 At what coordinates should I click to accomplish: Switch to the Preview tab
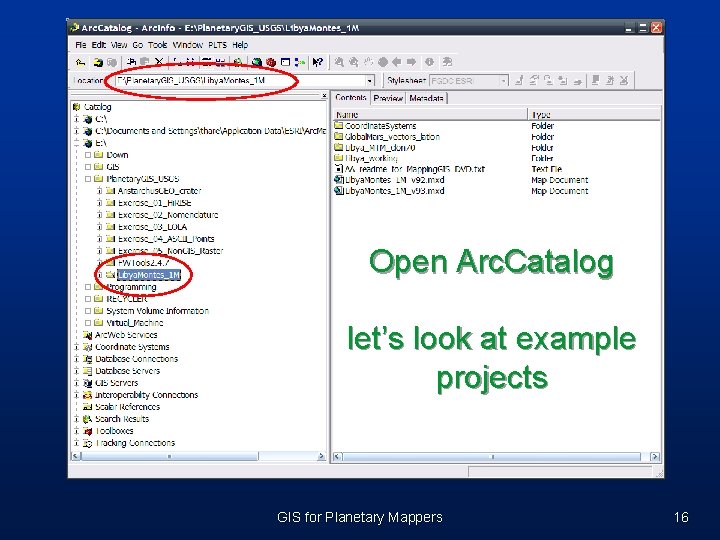click(388, 98)
